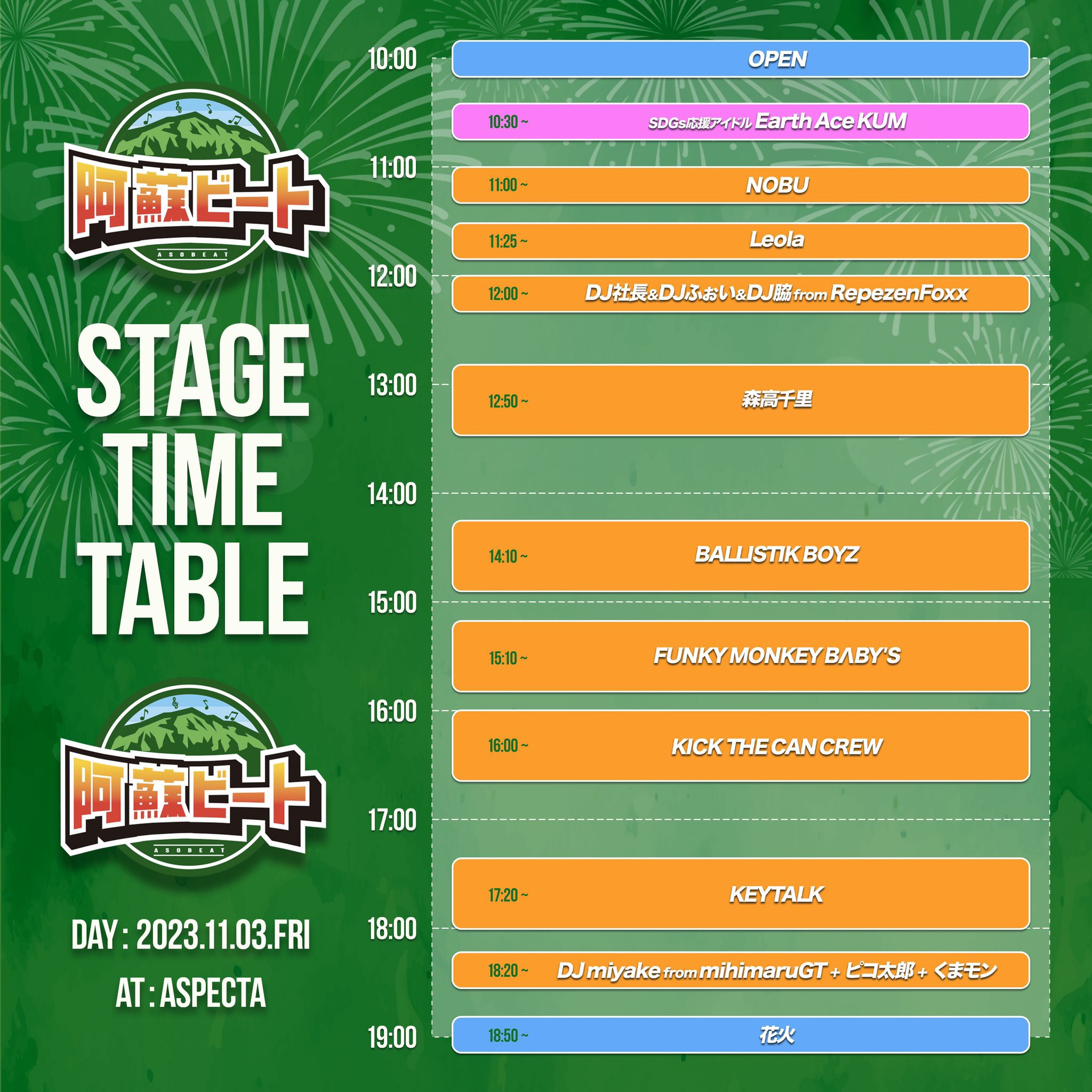The width and height of the screenshot is (1092, 1092).
Task: Select the Leola 11:25 slot
Action: (741, 241)
